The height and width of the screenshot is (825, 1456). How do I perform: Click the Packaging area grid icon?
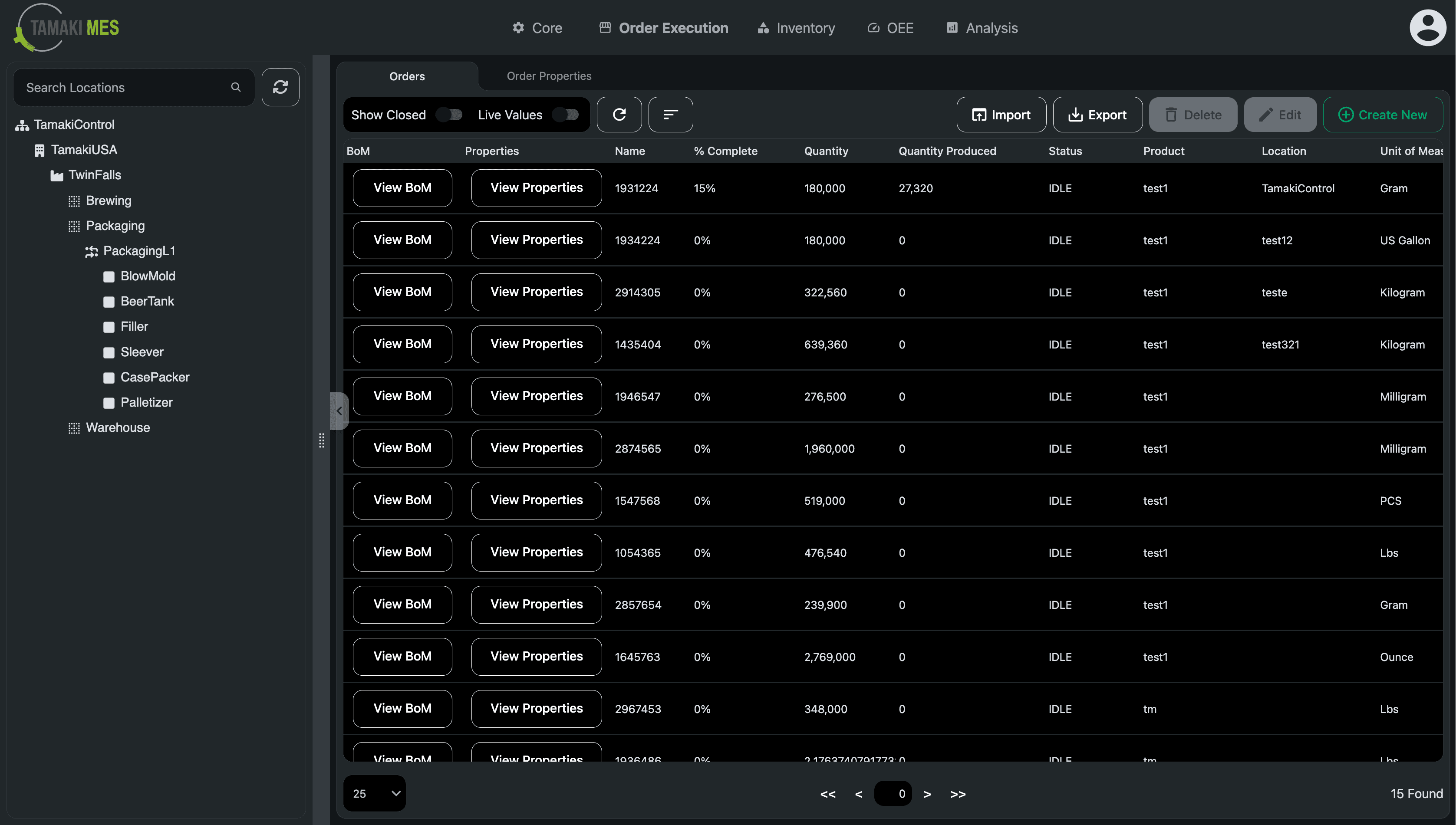tap(74, 226)
